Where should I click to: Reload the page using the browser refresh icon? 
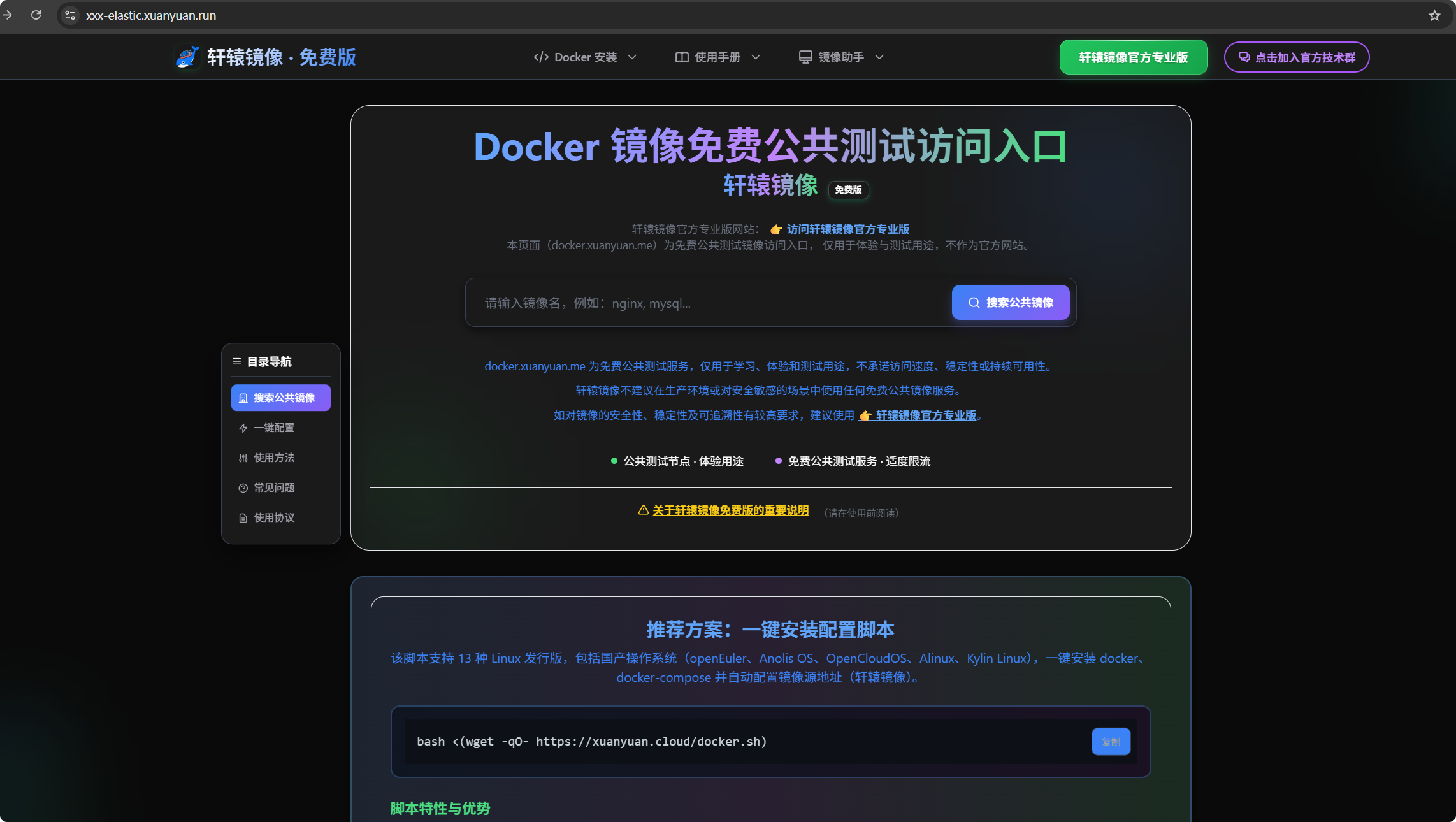tap(36, 15)
